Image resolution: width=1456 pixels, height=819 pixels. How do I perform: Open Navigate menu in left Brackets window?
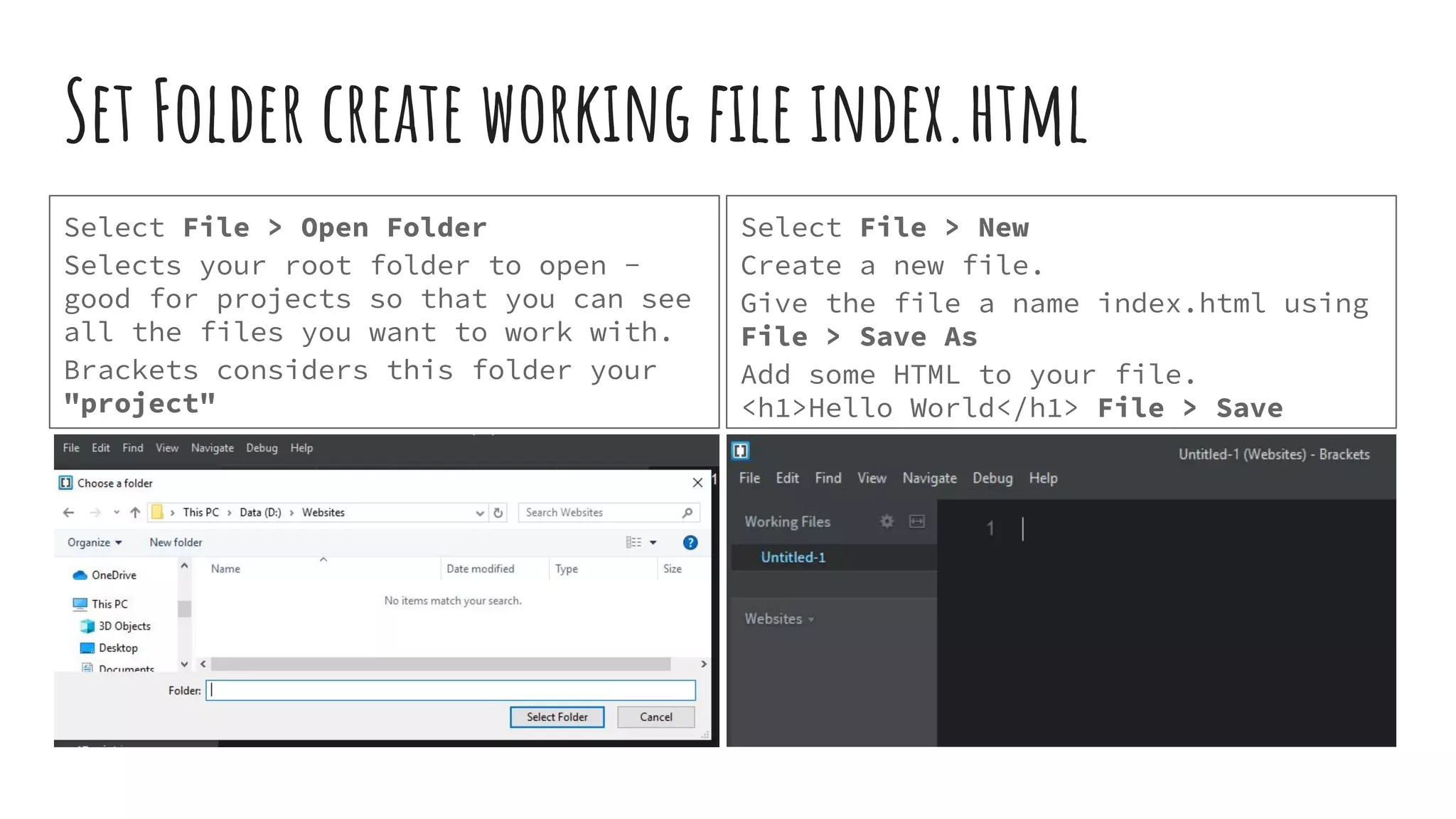coord(212,448)
